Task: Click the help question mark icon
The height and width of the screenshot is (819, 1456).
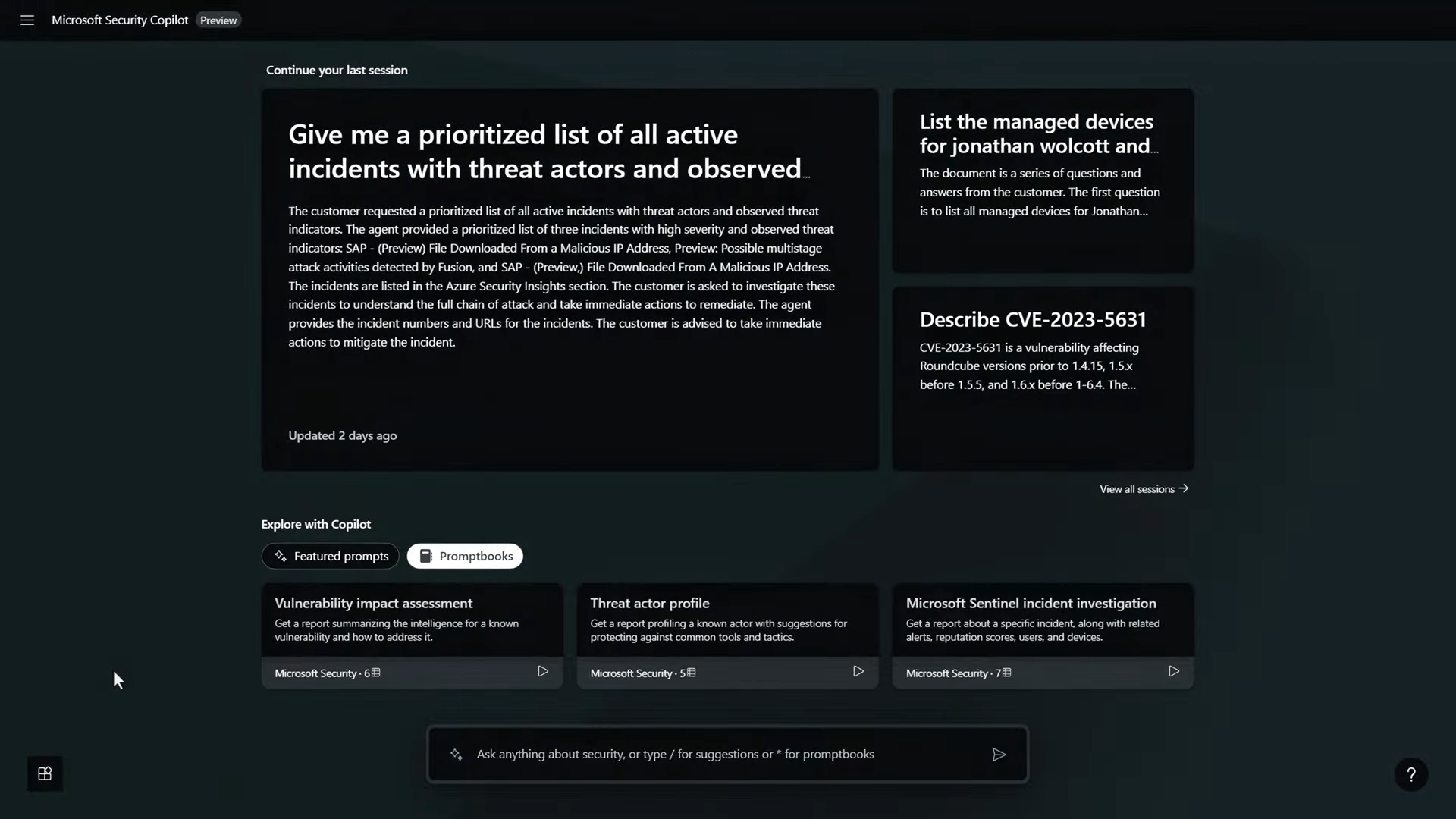Action: pyautogui.click(x=1411, y=773)
